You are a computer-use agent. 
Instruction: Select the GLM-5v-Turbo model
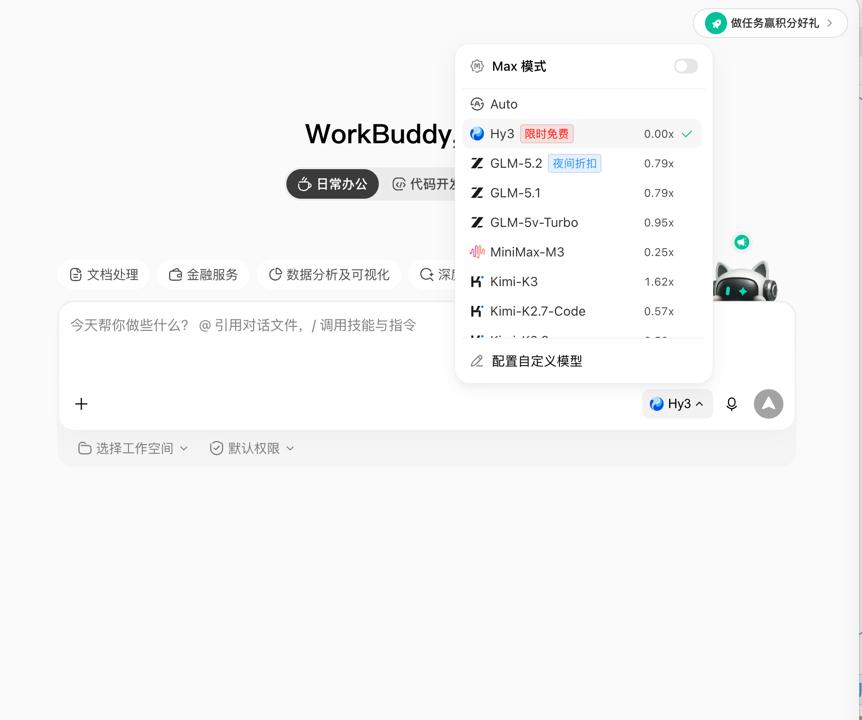(x=582, y=223)
